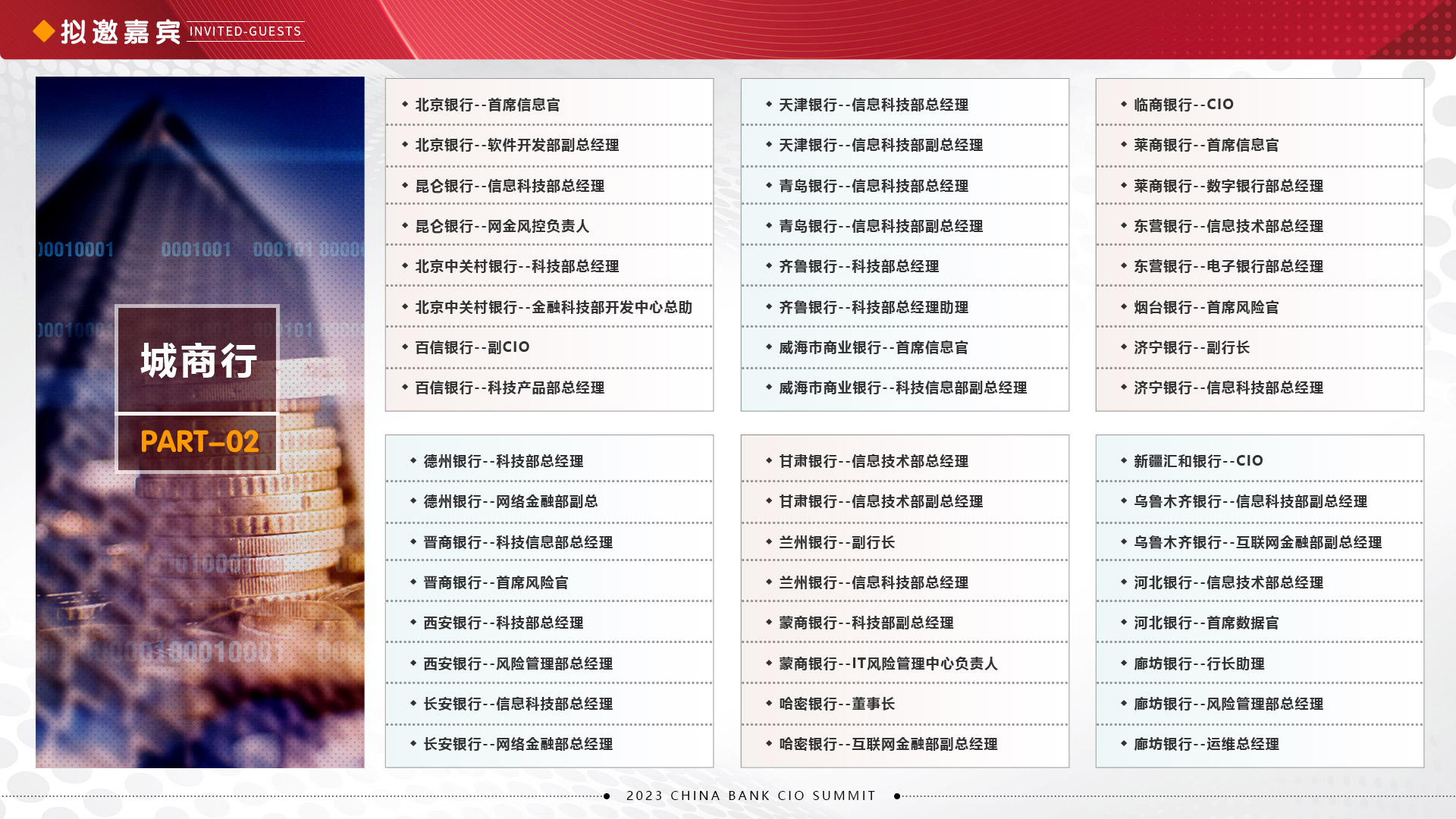Select 乌鲁木齐银行--信息科技部副总经理
The width and height of the screenshot is (1456, 819).
[1250, 501]
